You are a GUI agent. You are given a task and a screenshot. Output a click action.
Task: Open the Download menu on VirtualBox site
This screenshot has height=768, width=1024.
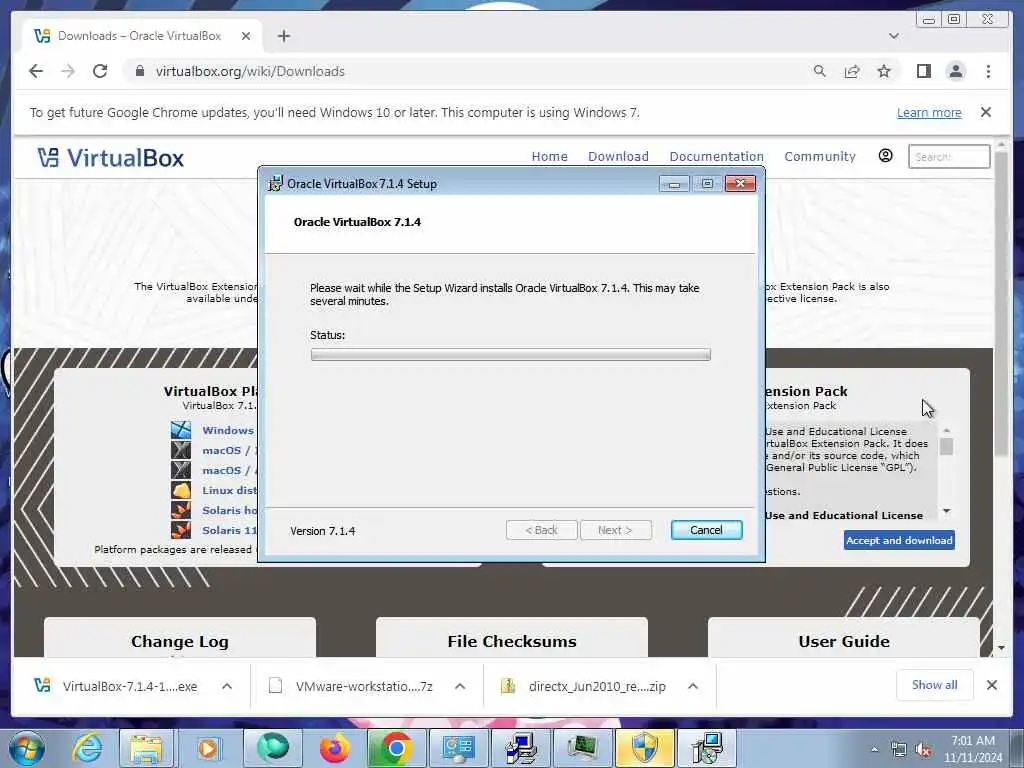618,157
